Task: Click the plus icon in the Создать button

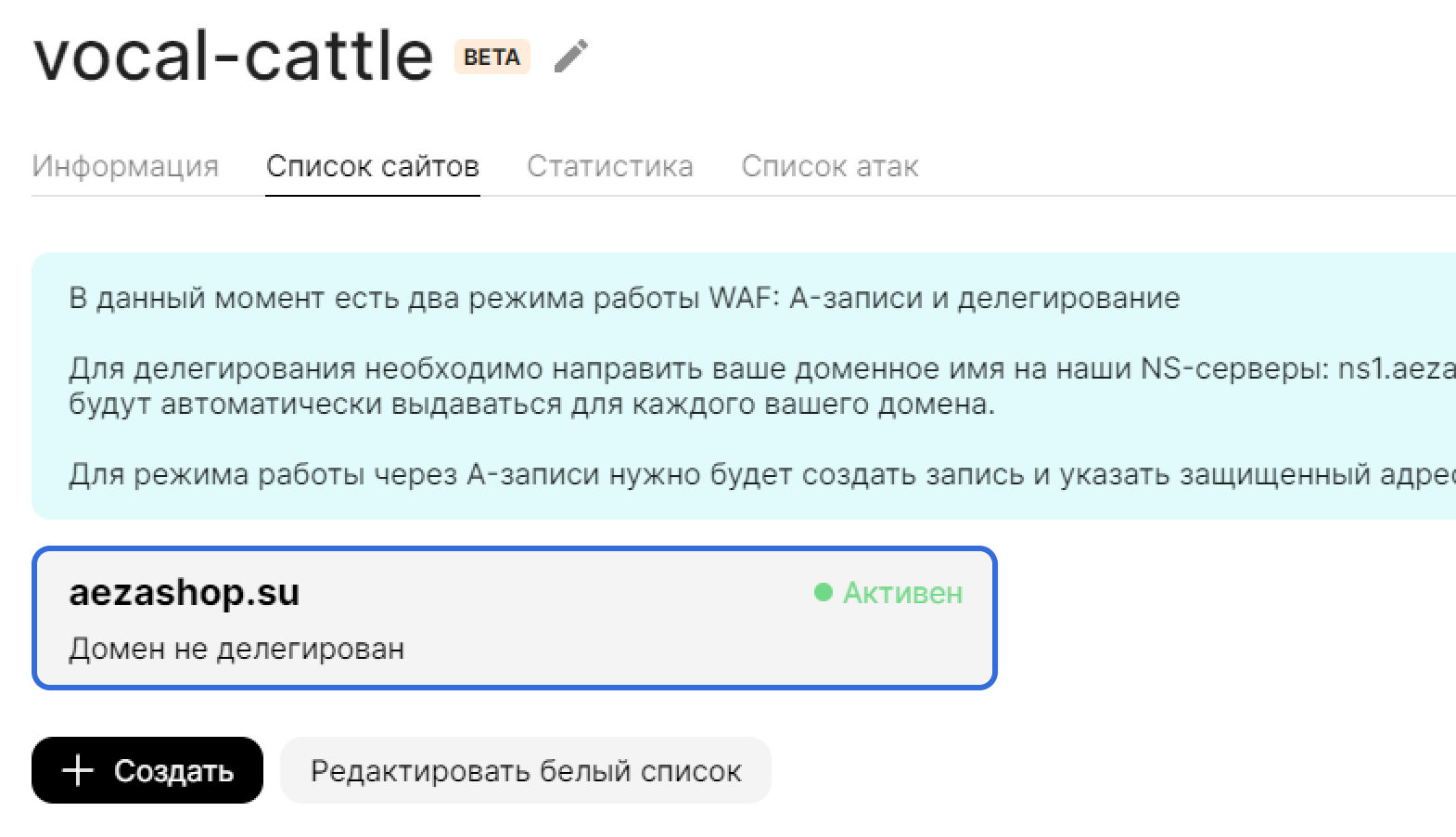Action: coord(78,770)
